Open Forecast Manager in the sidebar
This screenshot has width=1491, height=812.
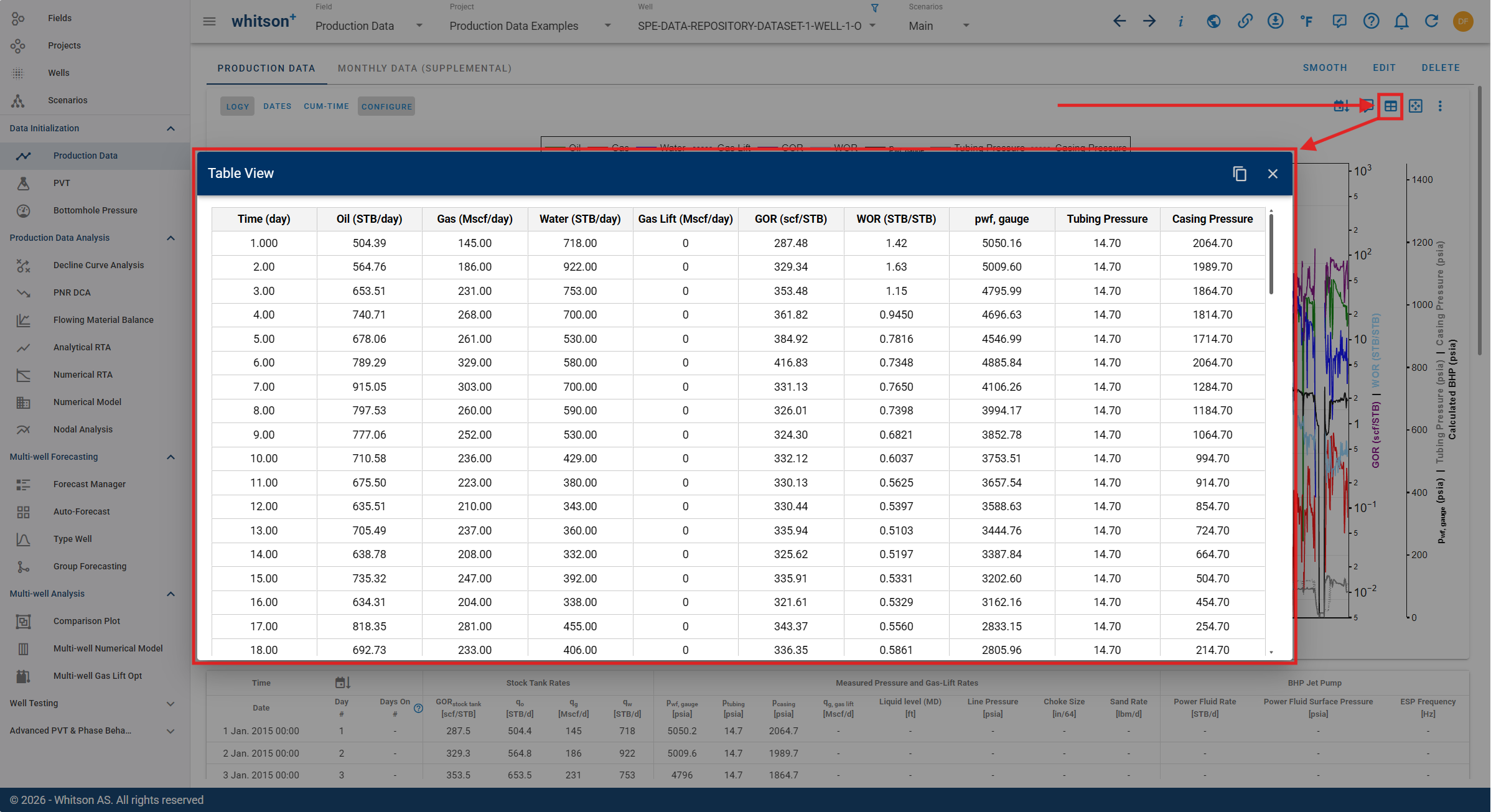pos(95,484)
